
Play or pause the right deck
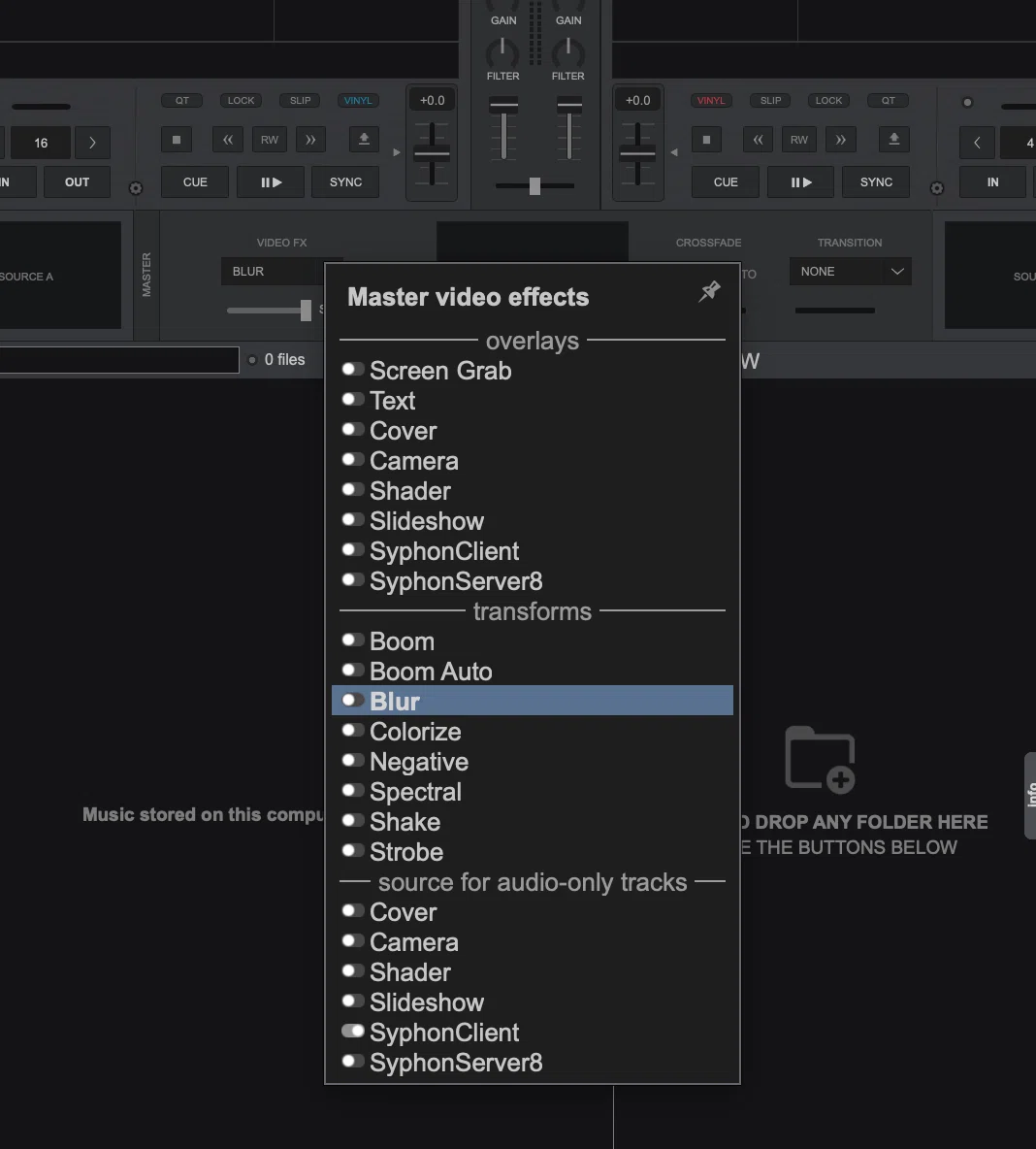(x=801, y=182)
